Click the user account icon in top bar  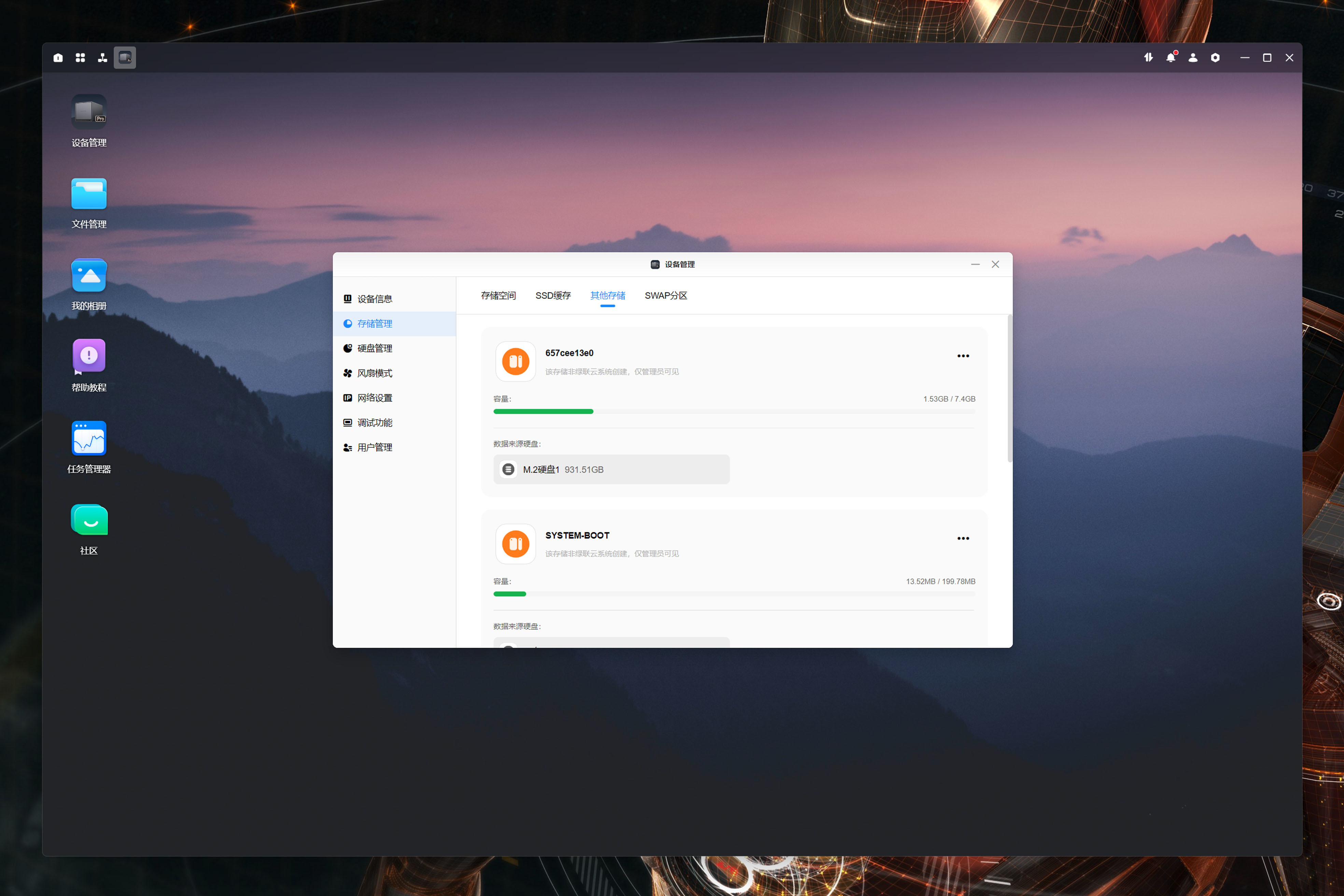(x=1193, y=58)
